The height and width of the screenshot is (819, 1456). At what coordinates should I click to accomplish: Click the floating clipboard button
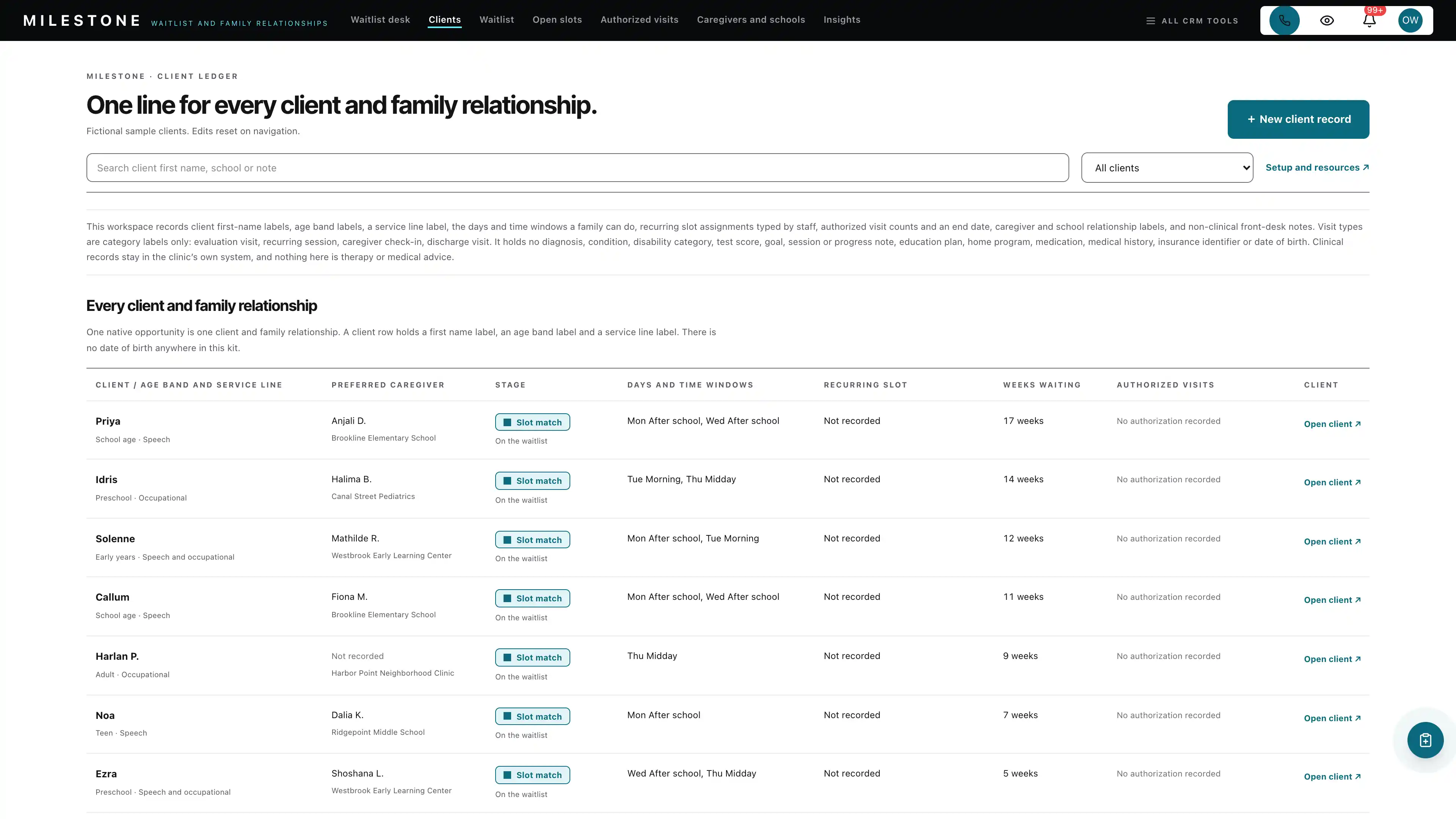click(1426, 740)
